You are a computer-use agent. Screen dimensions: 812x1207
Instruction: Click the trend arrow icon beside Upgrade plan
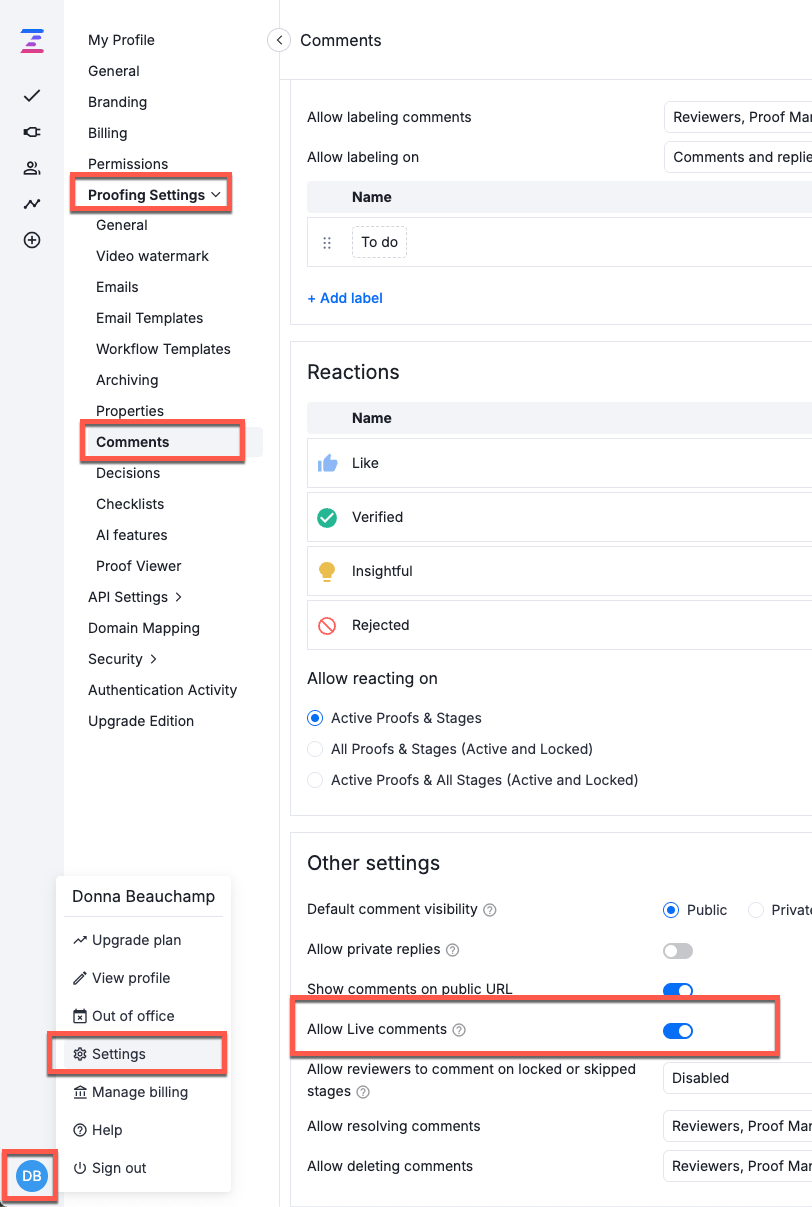pyautogui.click(x=80, y=940)
